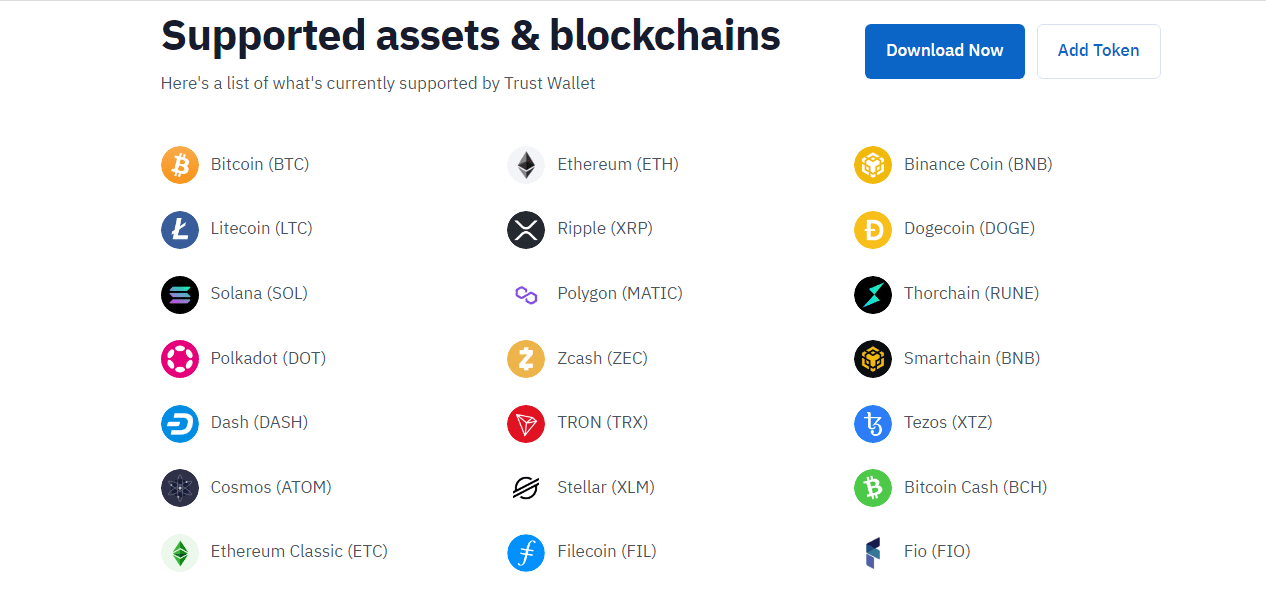Select the Dogecoin yellow icon

(x=873, y=230)
